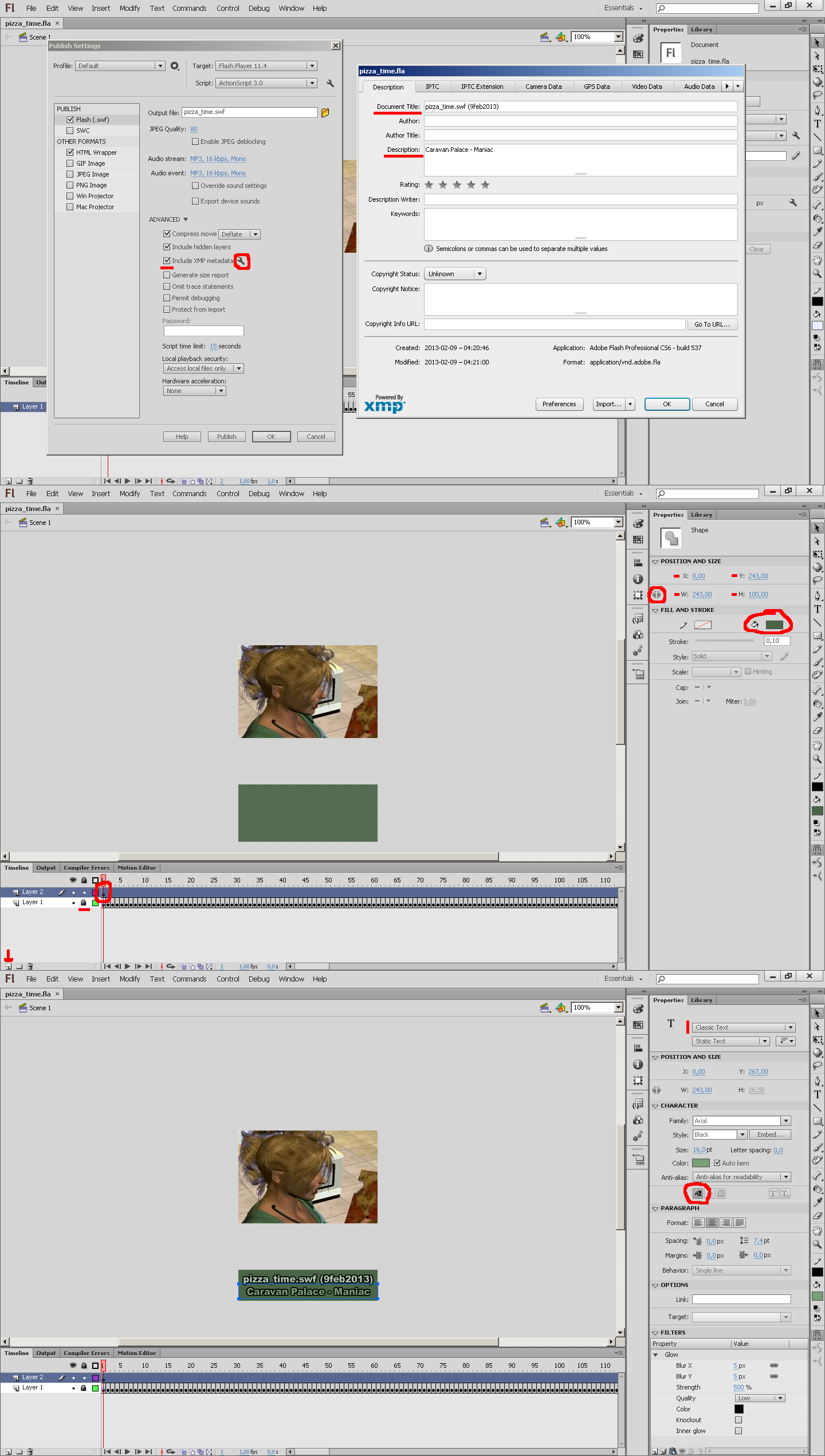Image resolution: width=825 pixels, height=1456 pixels.
Task: Click the output file browse folder icon
Action: coord(325,113)
